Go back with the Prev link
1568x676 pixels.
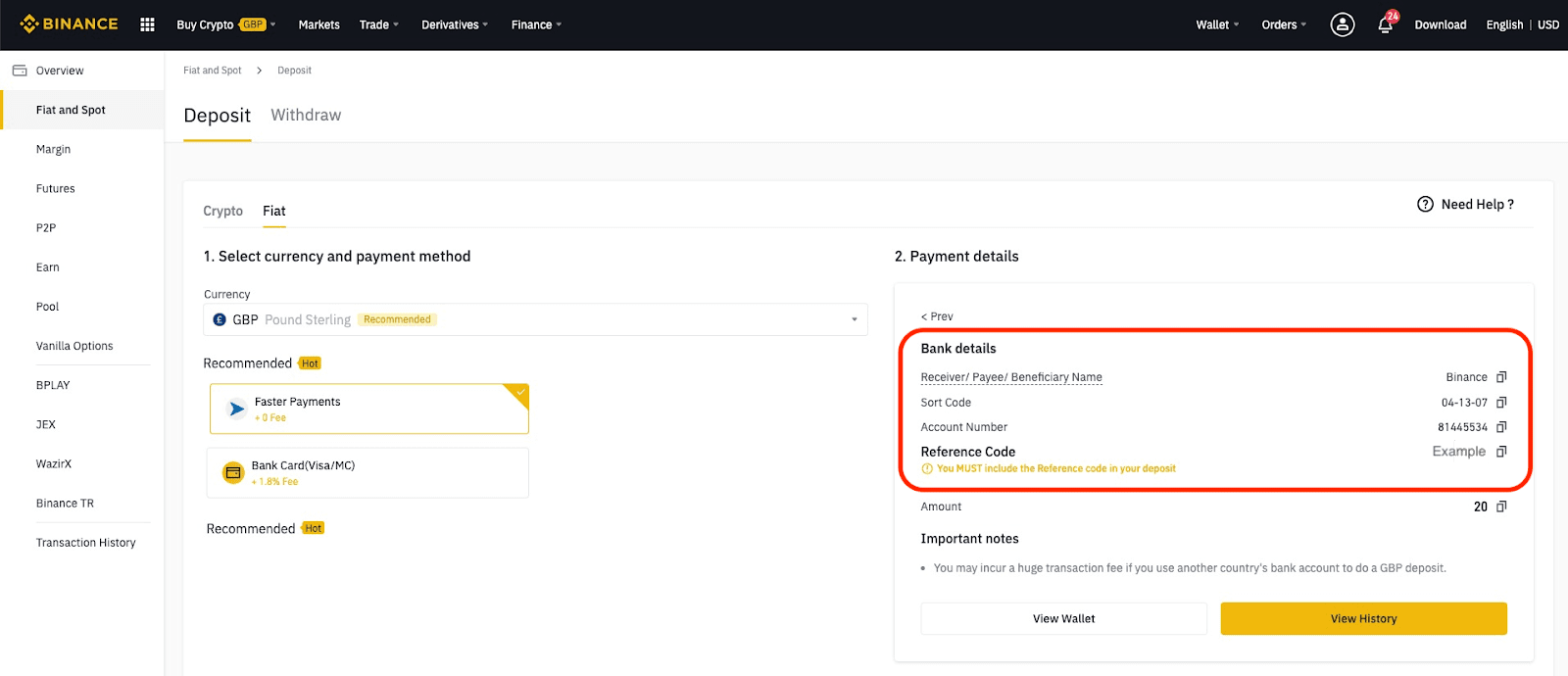click(x=937, y=316)
